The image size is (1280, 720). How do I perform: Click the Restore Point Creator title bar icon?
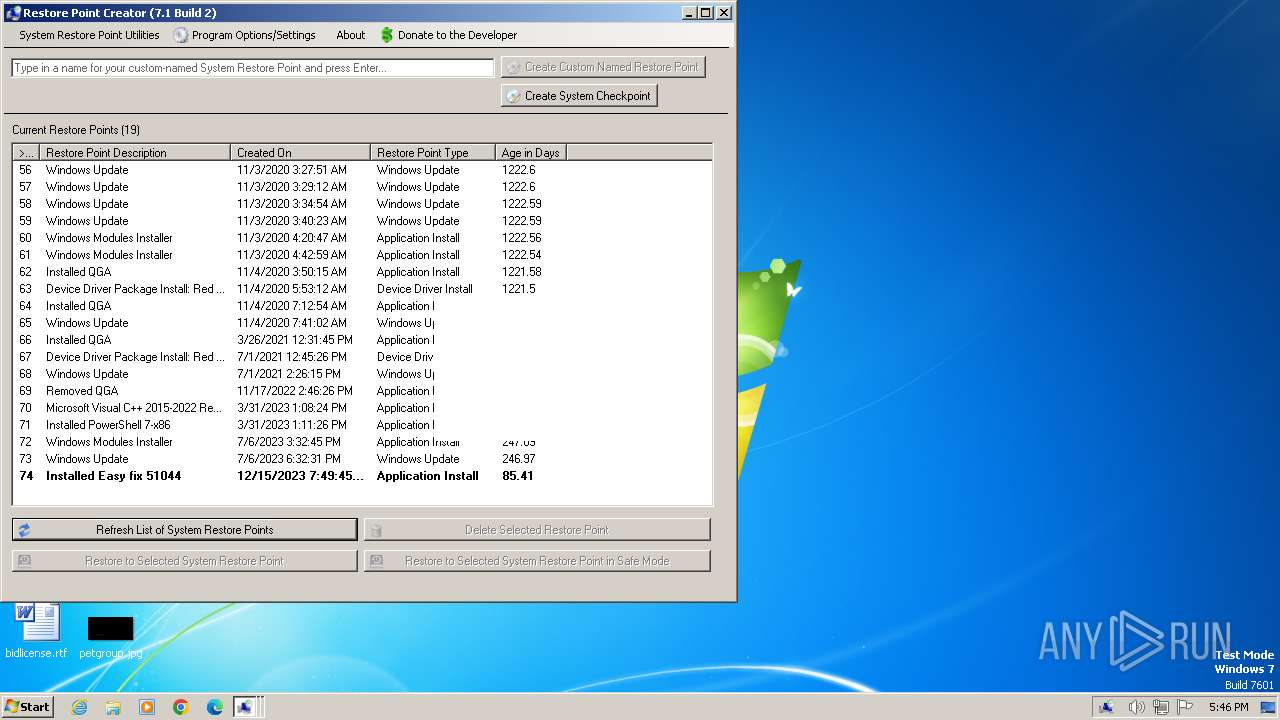coord(13,13)
